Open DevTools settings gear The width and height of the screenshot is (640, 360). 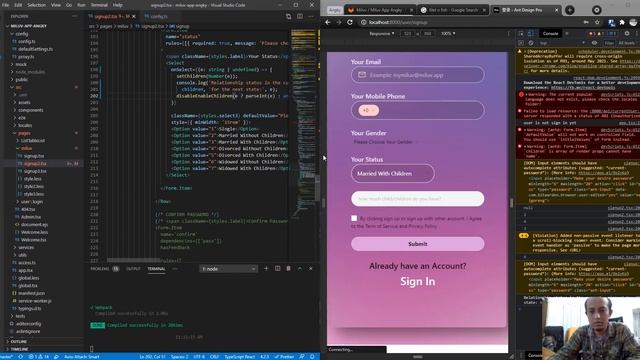pyautogui.click(x=627, y=33)
